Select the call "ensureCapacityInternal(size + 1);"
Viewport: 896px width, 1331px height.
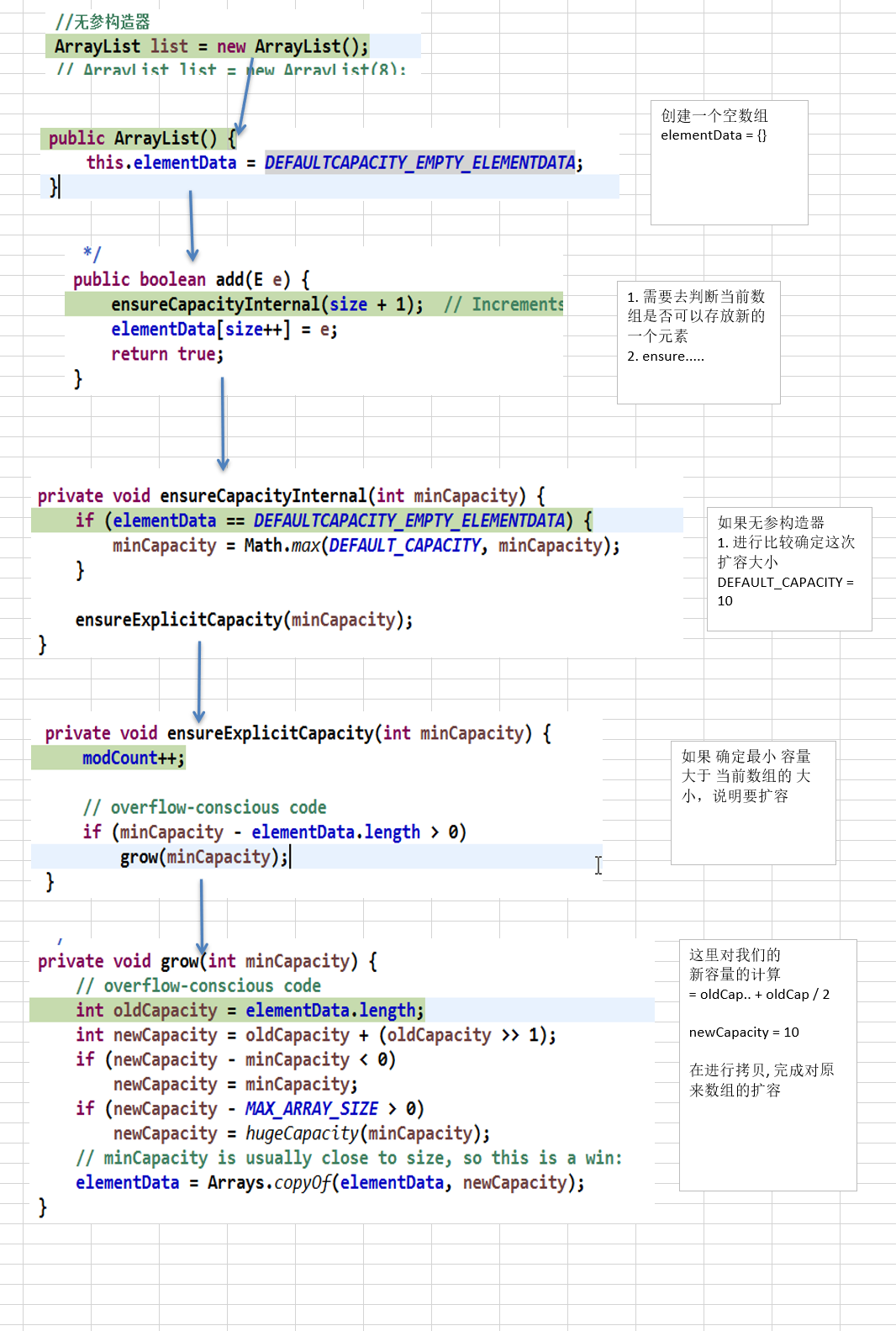(267, 304)
